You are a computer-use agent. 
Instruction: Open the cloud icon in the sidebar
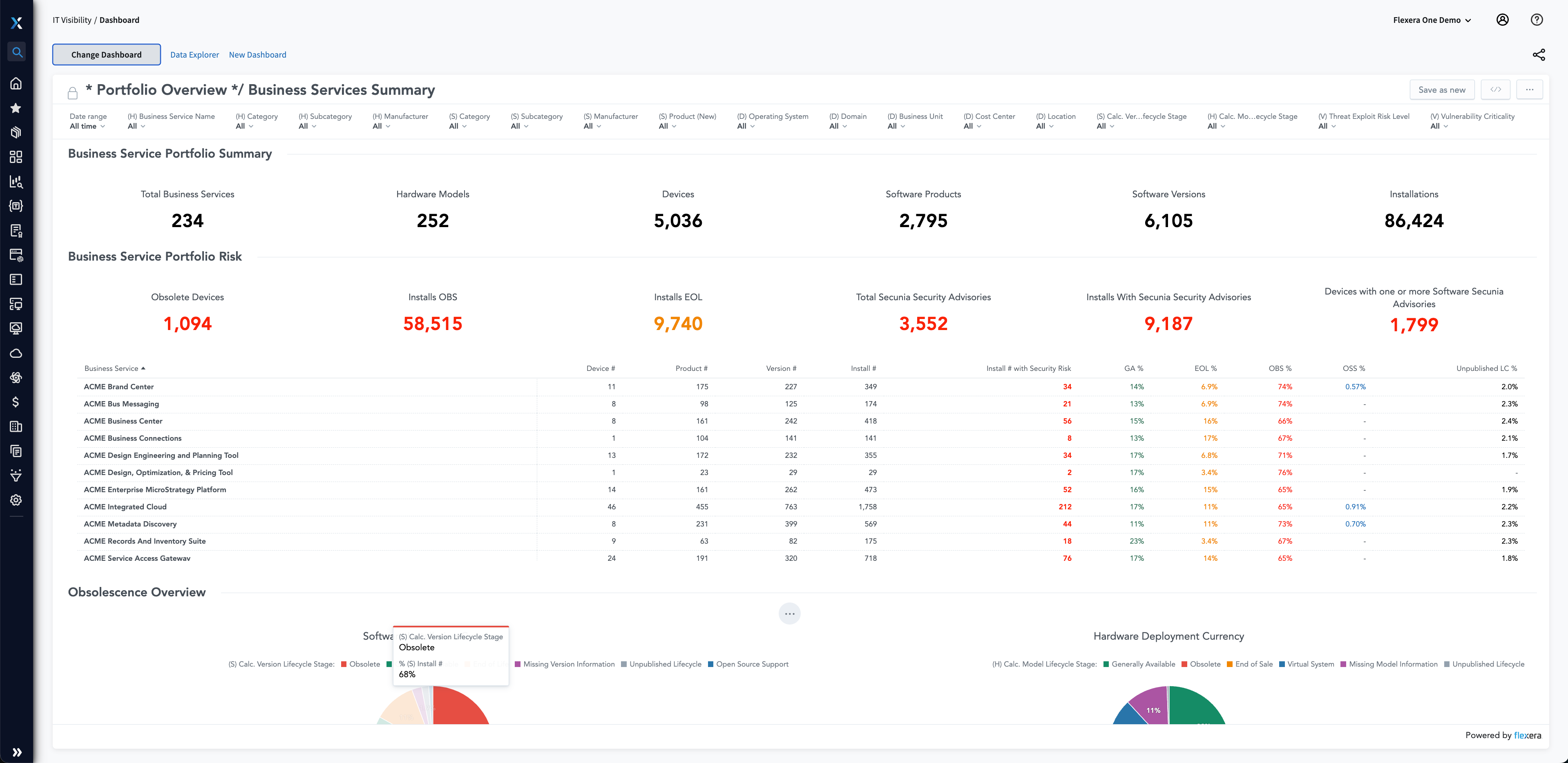point(16,353)
